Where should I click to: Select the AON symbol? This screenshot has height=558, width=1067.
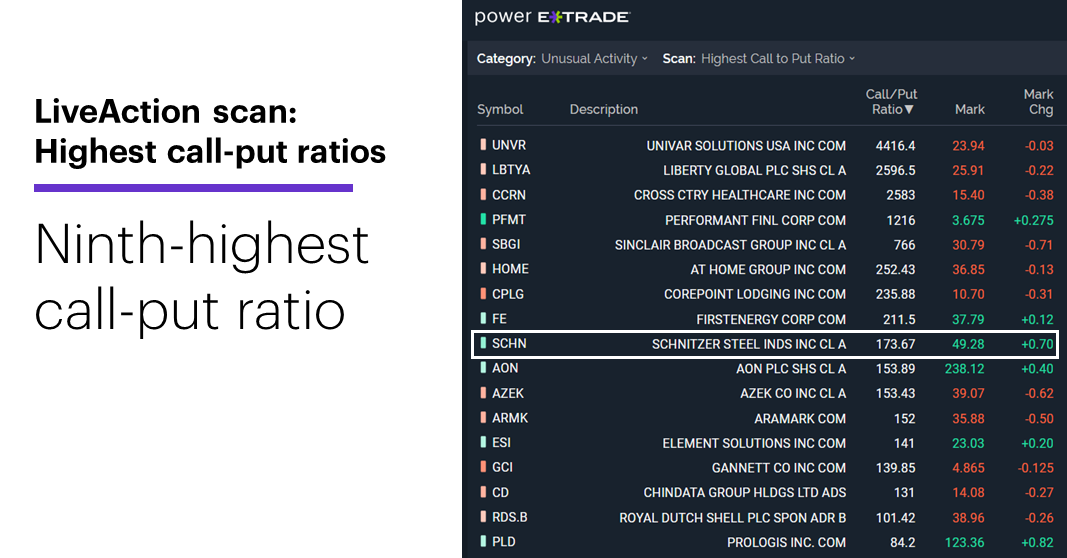pyautogui.click(x=506, y=368)
